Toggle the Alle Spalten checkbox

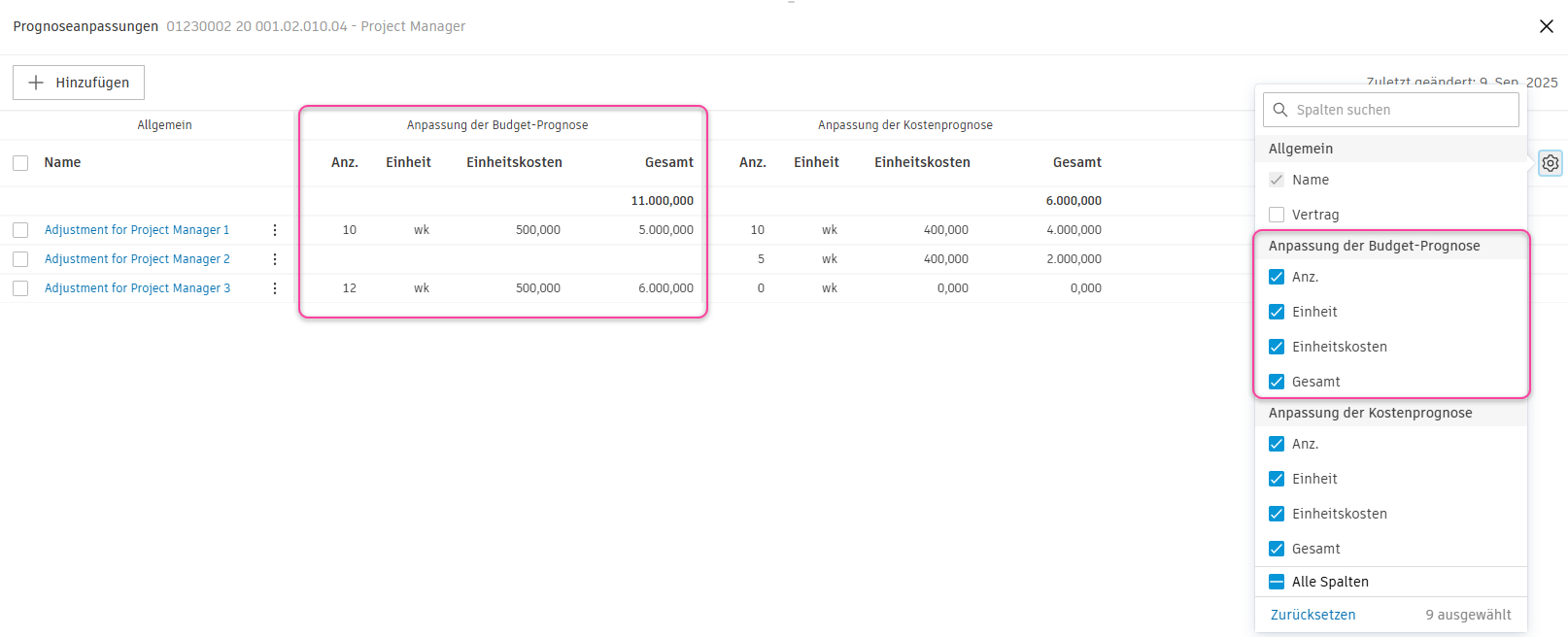pyautogui.click(x=1277, y=582)
